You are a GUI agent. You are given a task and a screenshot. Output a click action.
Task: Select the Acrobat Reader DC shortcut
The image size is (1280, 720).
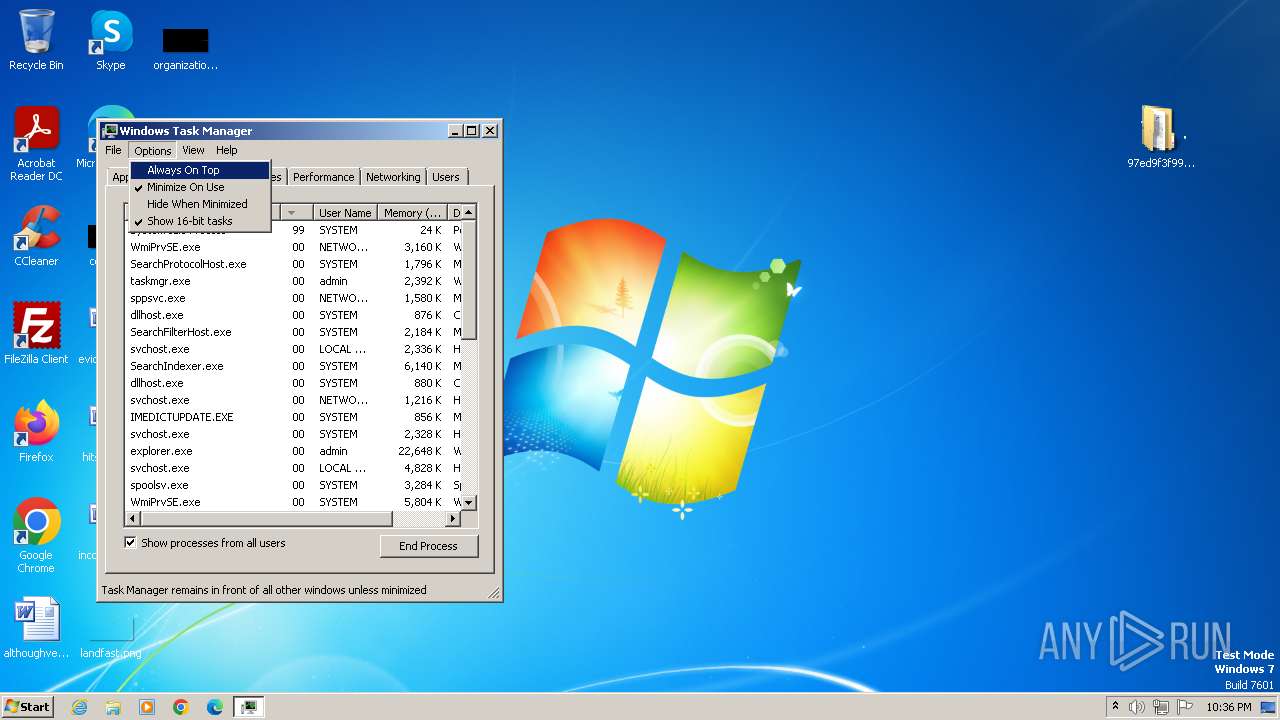[36, 143]
